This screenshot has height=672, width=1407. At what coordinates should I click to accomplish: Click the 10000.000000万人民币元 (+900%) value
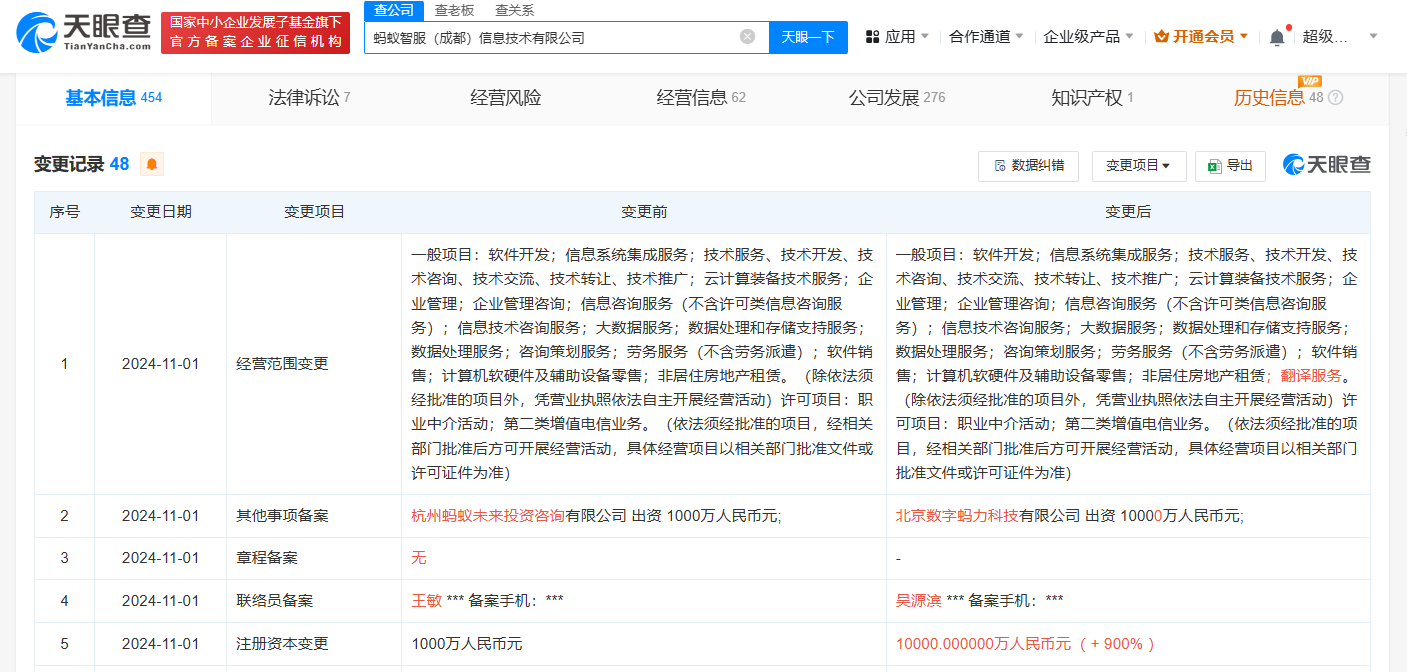coord(1026,644)
